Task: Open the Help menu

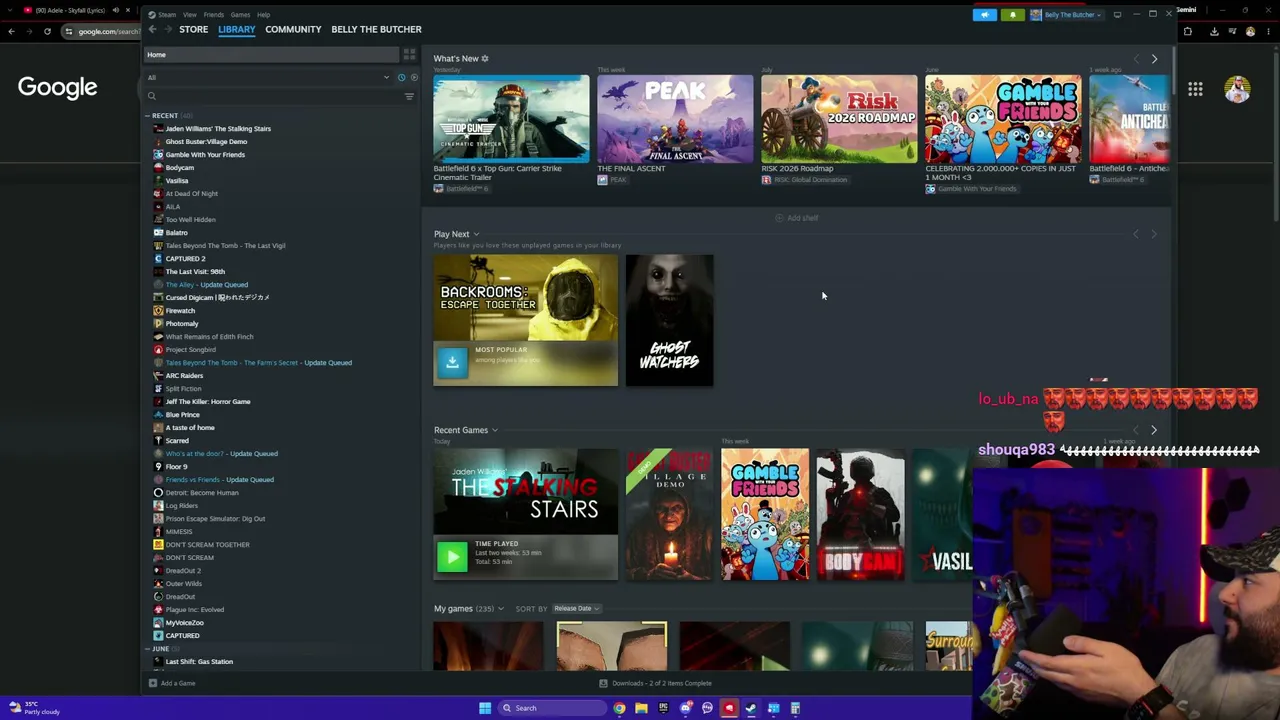Action: 263,15
